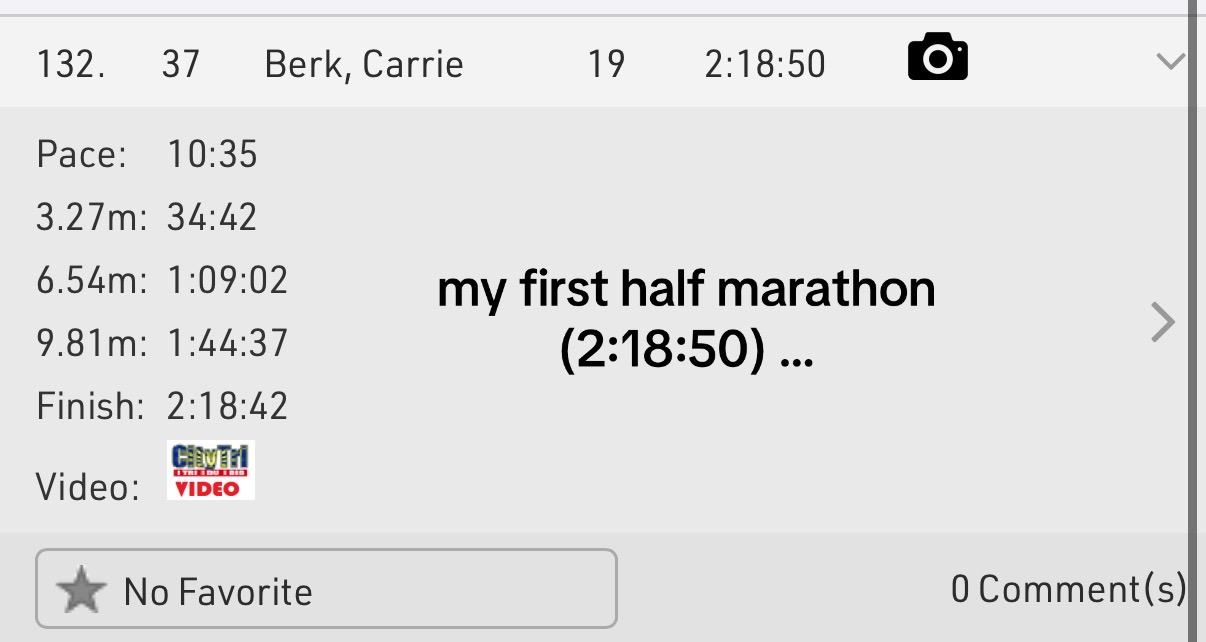Click the age value 19
Viewport: 1206px width, 642px height.
605,65
